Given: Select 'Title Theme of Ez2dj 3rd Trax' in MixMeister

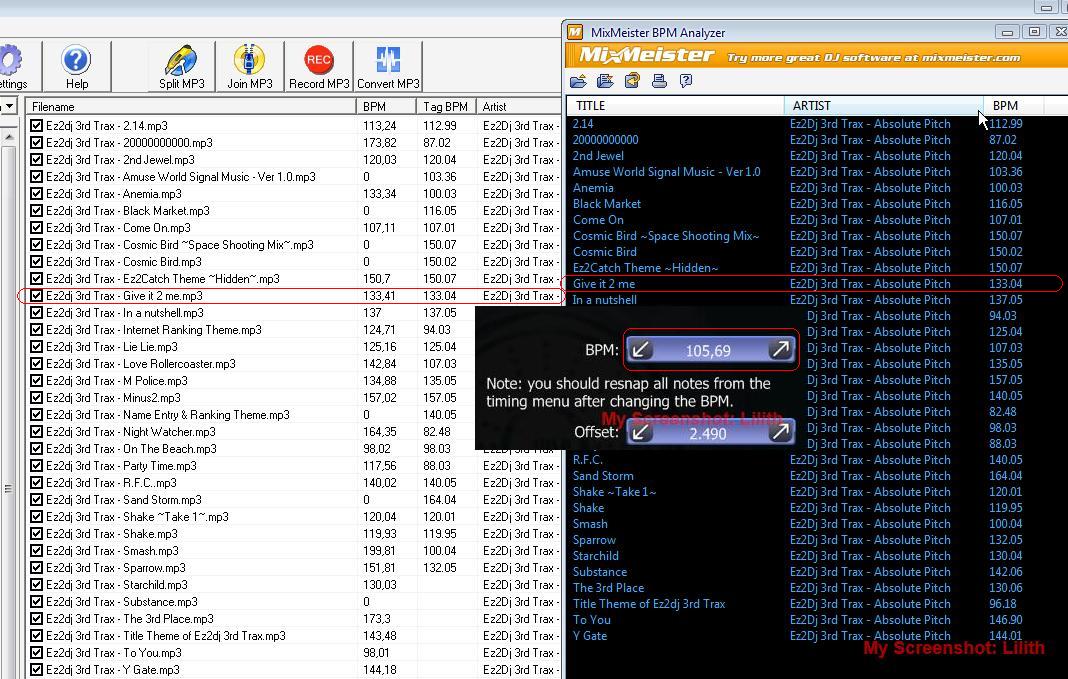Looking at the screenshot, I should 649,603.
